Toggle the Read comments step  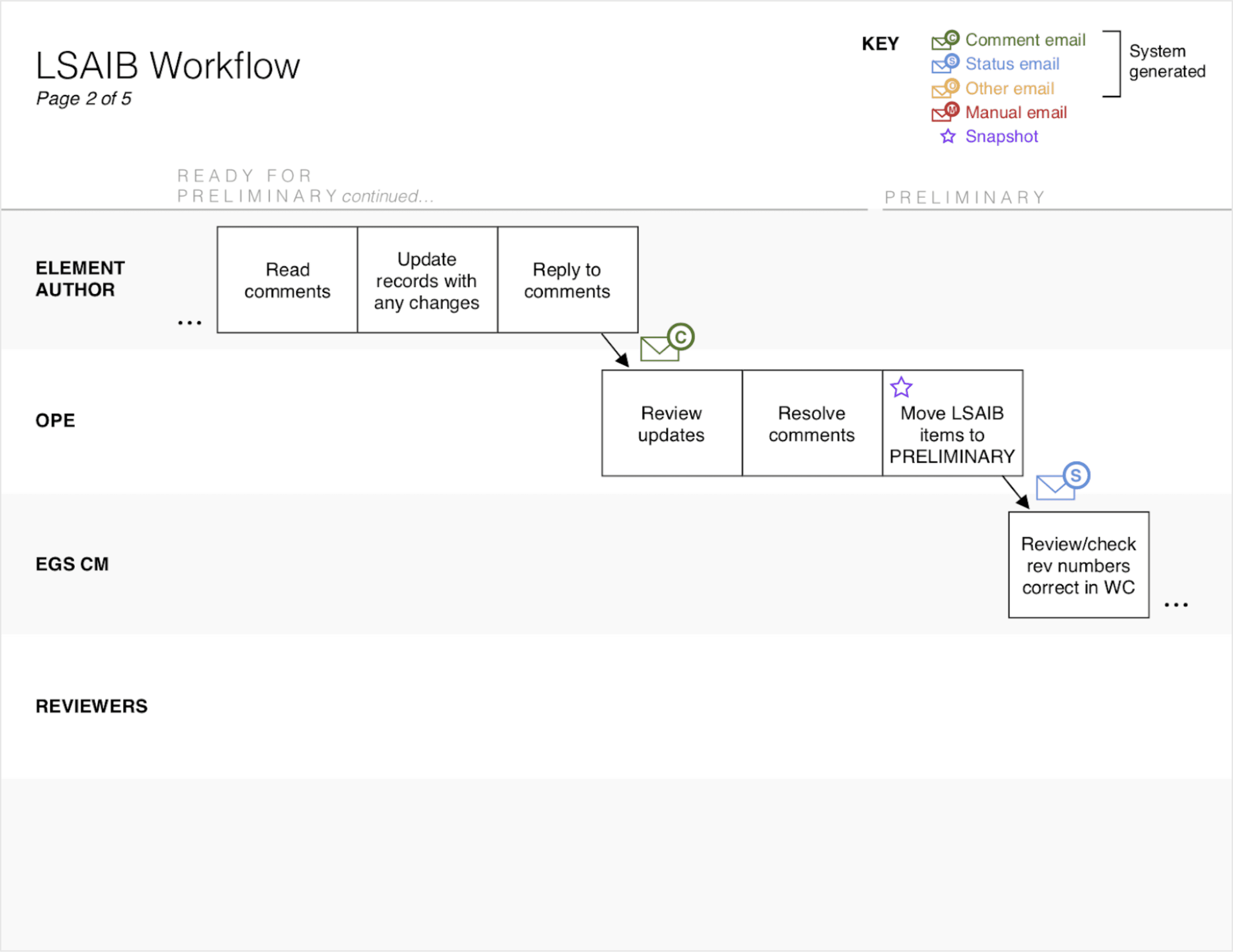[287, 279]
